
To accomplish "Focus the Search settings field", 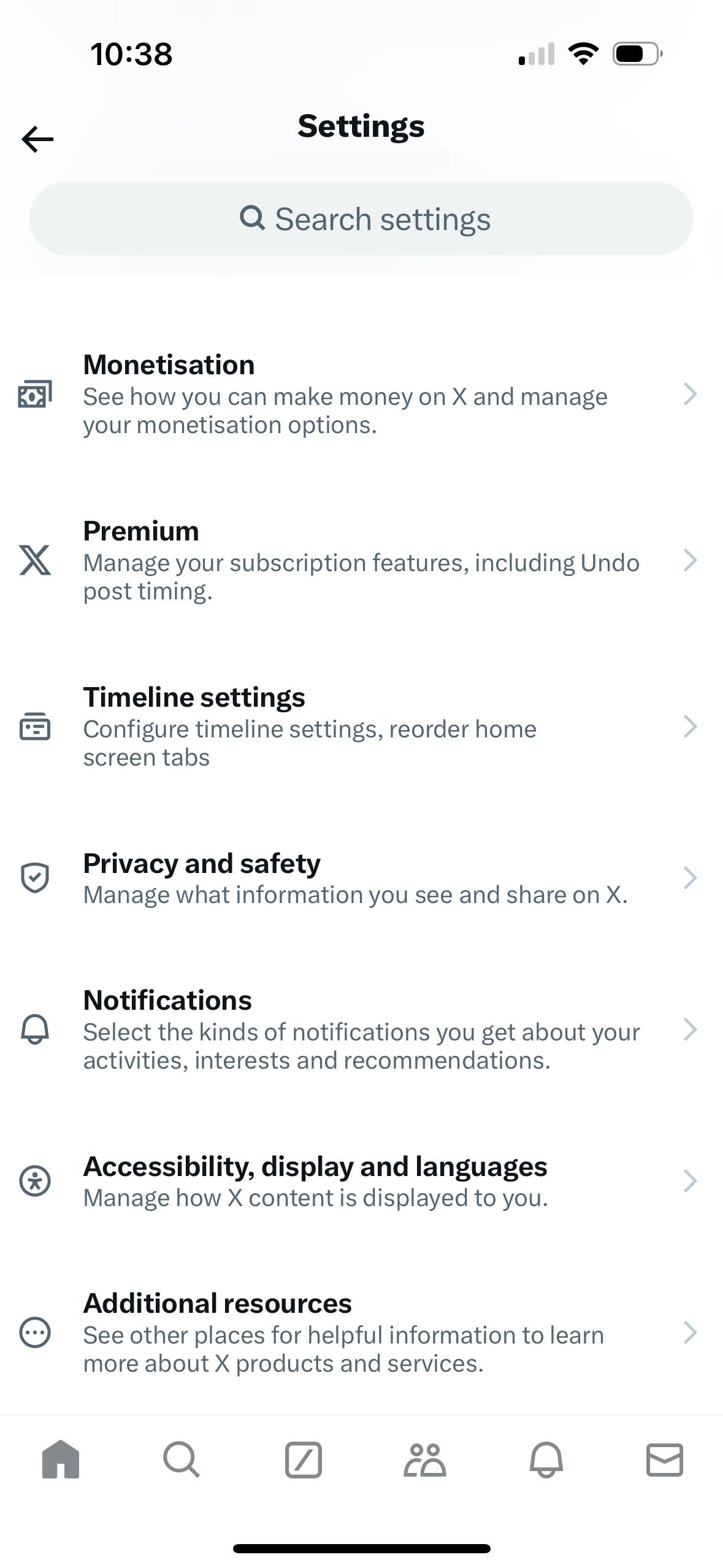I will (361, 218).
